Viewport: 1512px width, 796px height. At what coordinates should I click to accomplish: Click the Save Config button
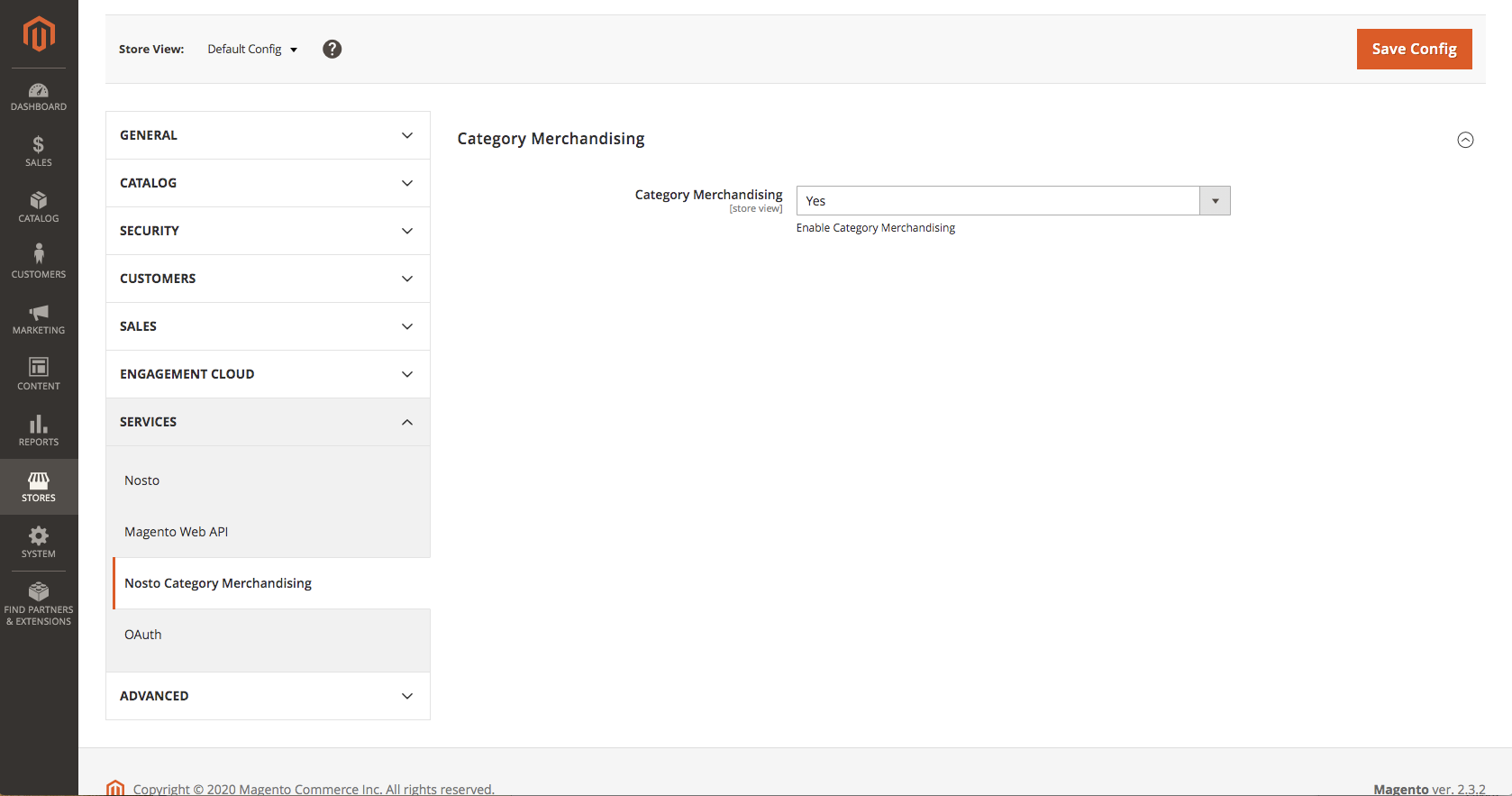point(1414,49)
